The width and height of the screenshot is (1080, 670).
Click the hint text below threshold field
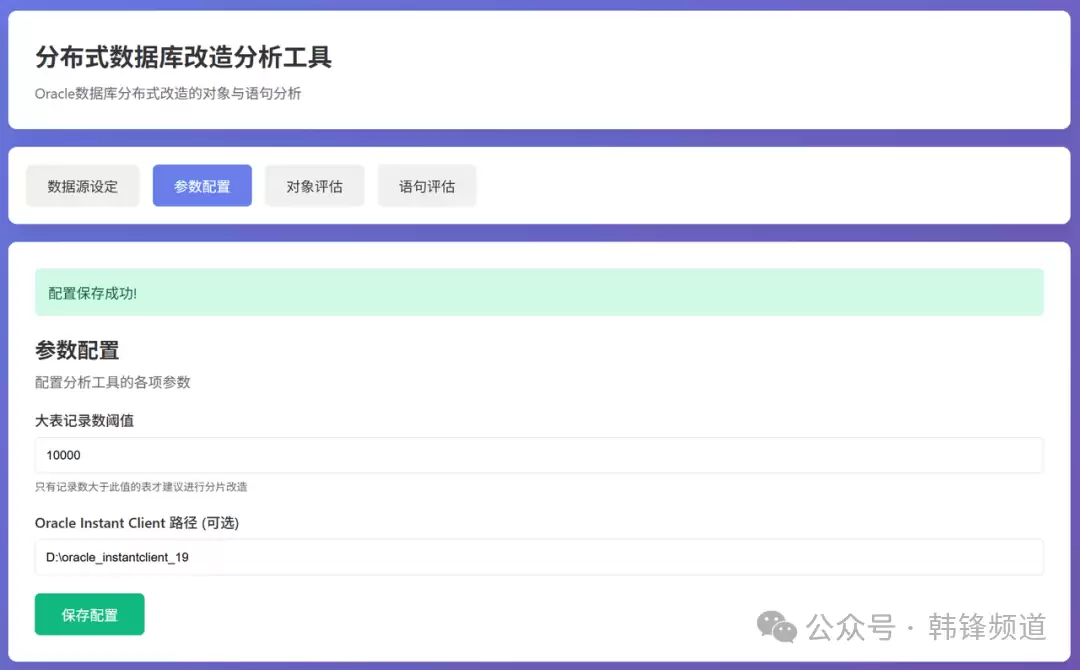(141, 487)
